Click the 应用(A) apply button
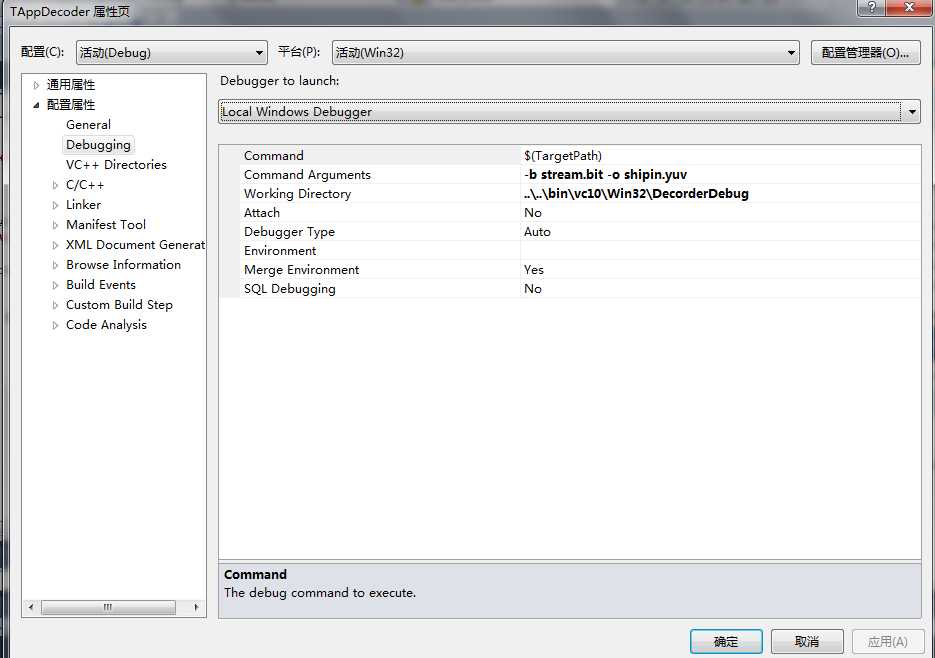The width and height of the screenshot is (935, 658). 887,642
